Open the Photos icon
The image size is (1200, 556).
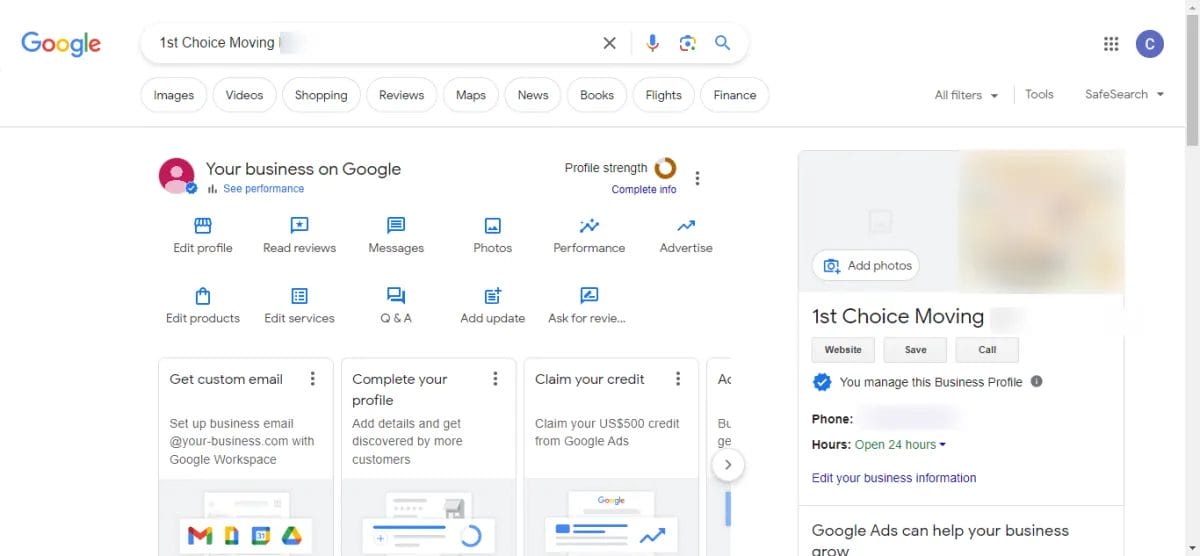click(x=492, y=226)
